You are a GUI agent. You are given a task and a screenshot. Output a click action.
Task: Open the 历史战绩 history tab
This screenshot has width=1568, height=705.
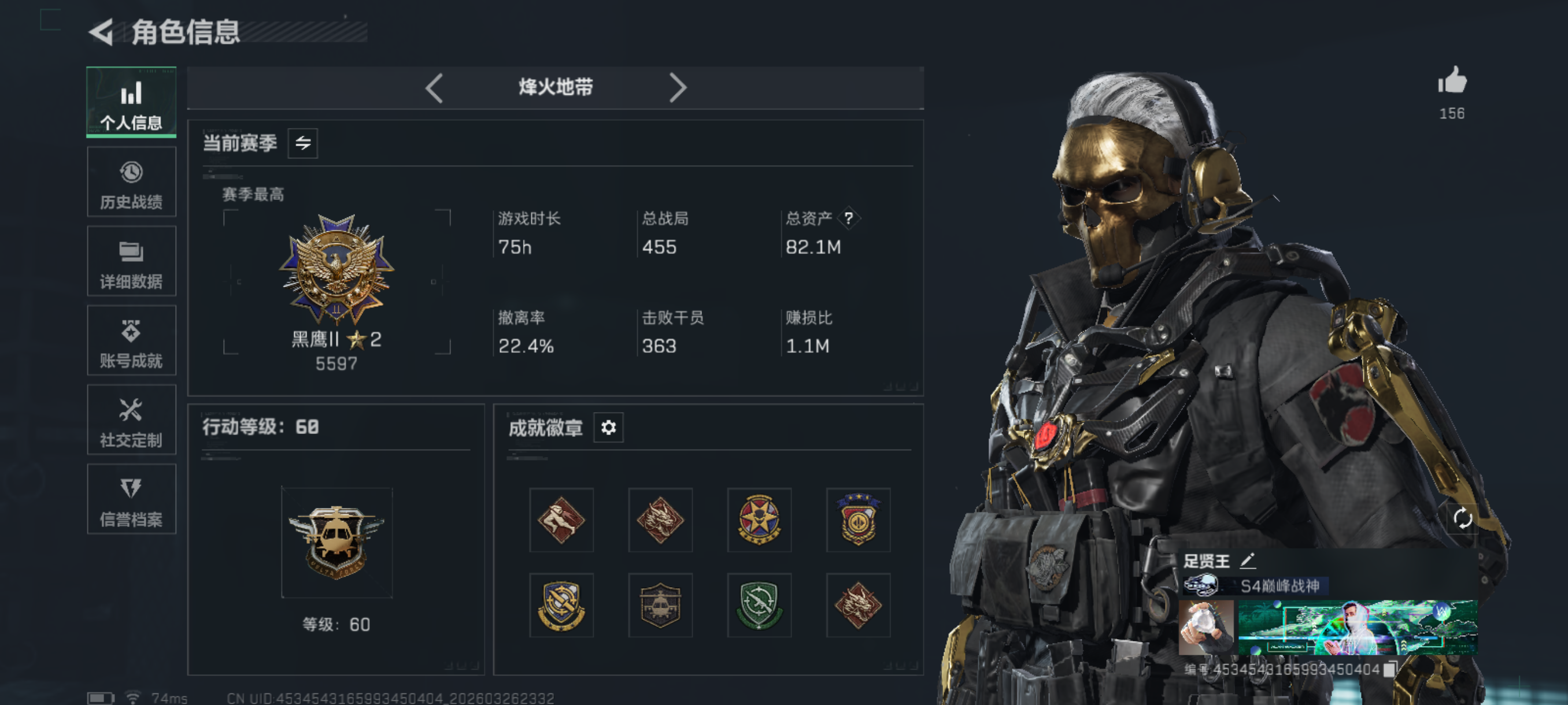tap(131, 183)
